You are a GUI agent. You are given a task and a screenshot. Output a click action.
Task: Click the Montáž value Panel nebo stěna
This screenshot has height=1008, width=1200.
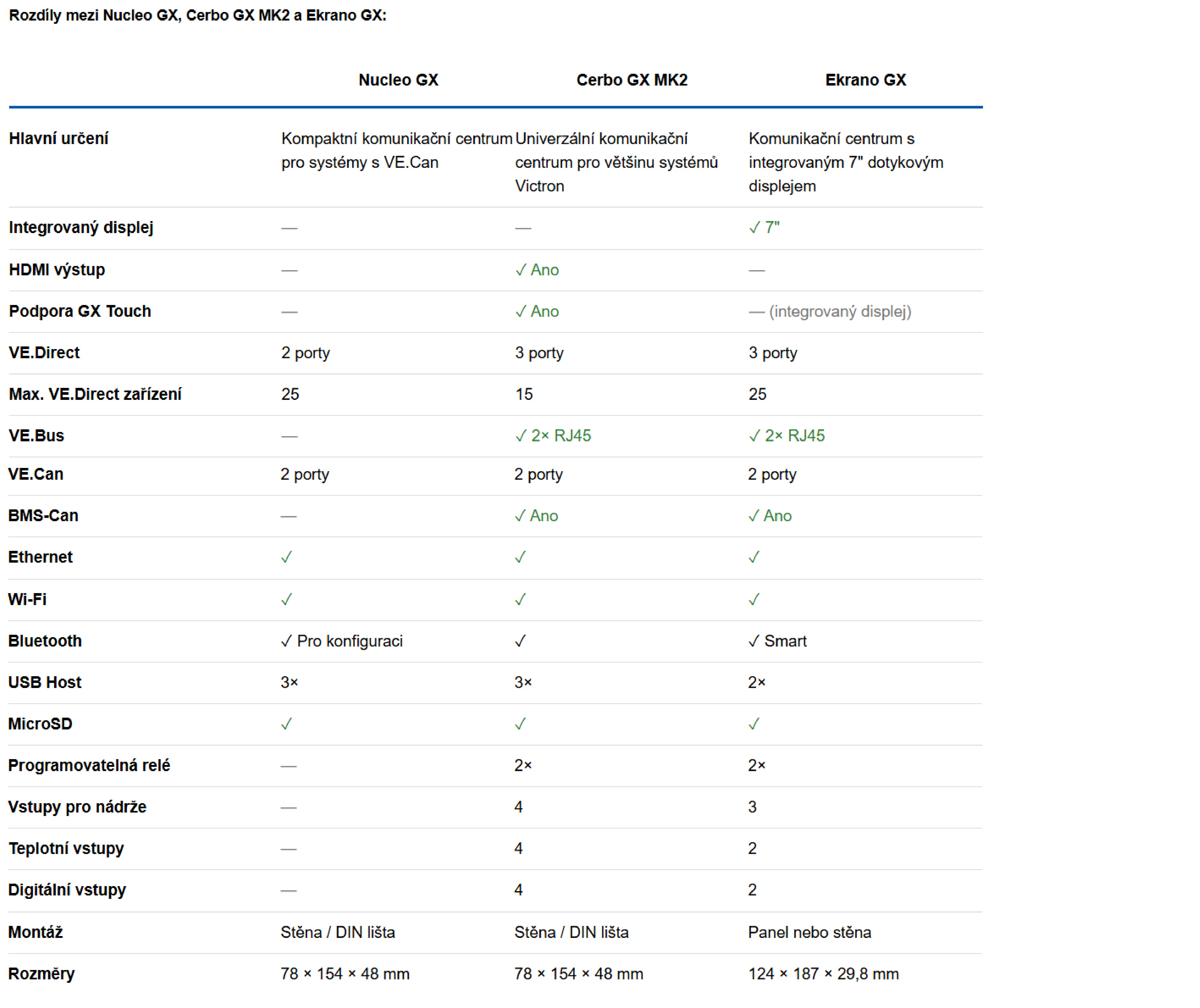(x=810, y=933)
